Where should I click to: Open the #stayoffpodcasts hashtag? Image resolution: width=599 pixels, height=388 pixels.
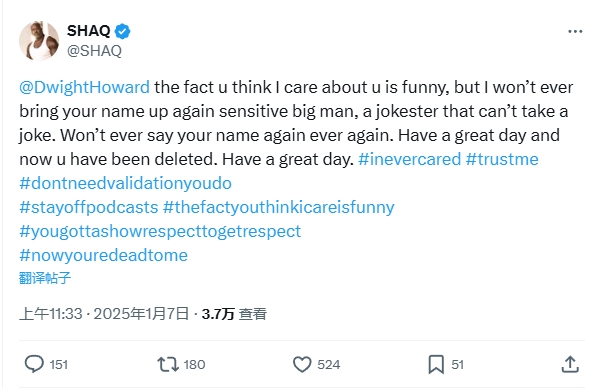point(89,207)
